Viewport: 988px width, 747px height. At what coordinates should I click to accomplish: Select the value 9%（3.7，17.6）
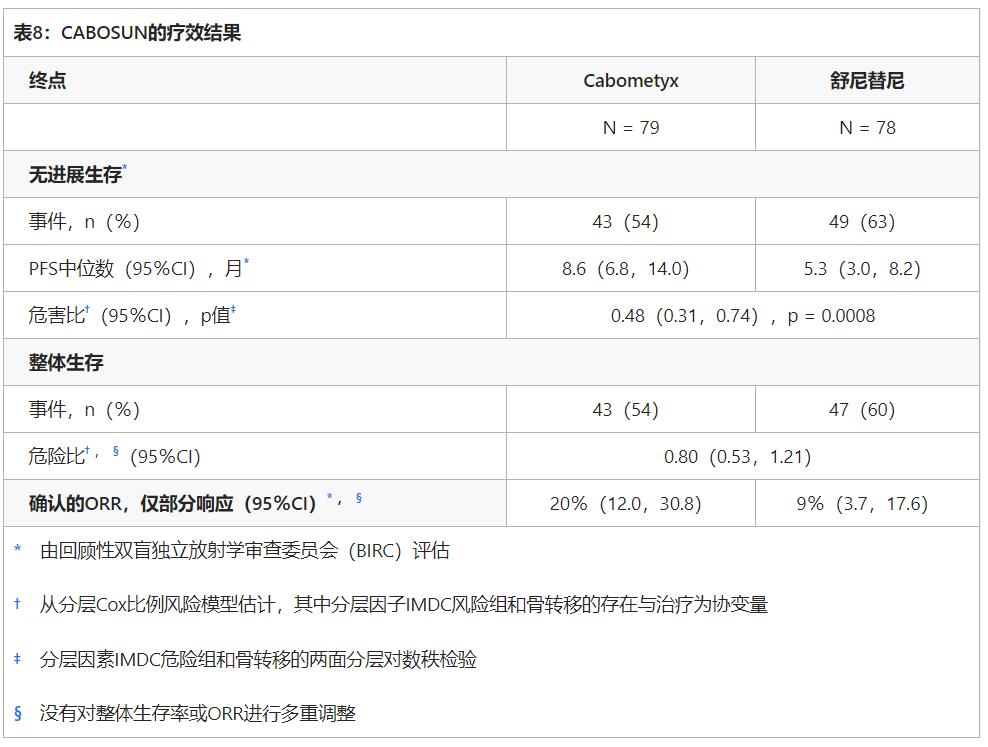[862, 504]
